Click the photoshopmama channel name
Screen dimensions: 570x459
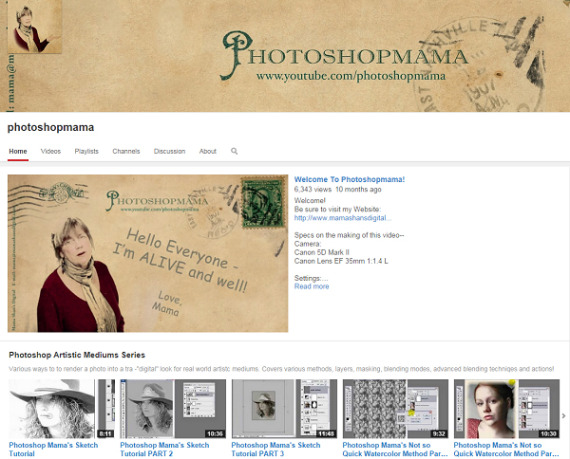51,127
